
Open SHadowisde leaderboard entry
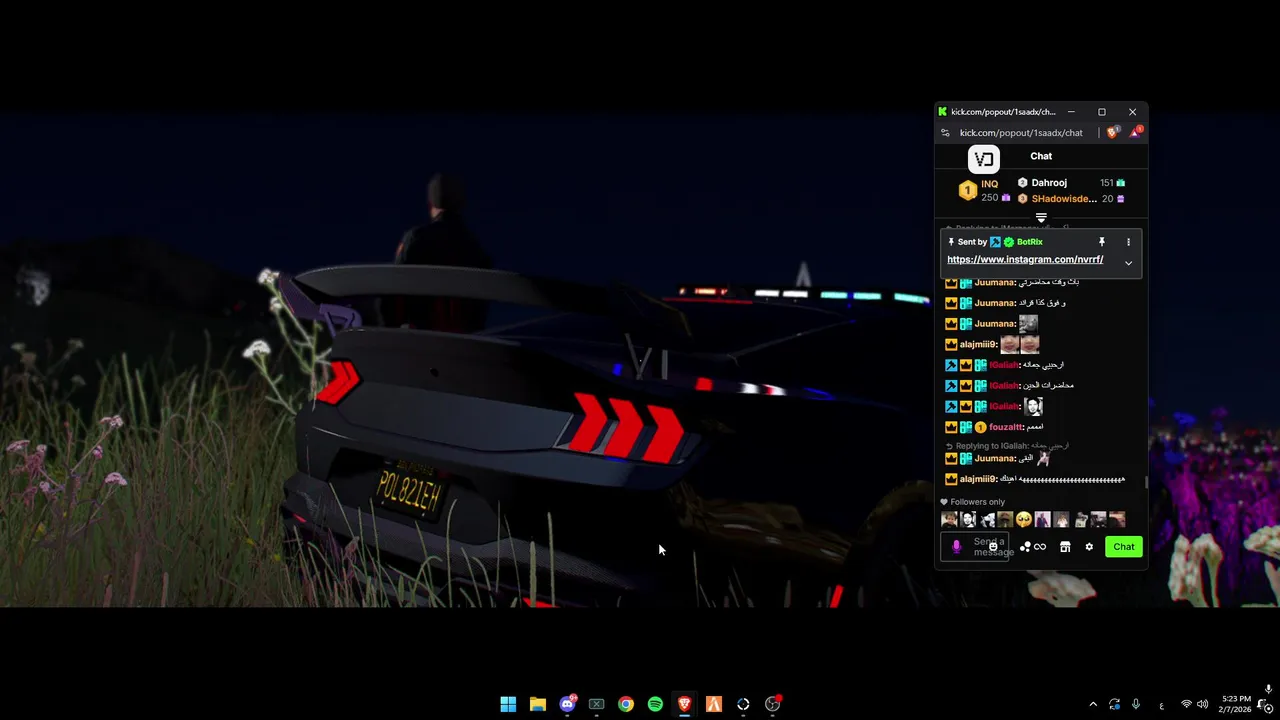1064,199
